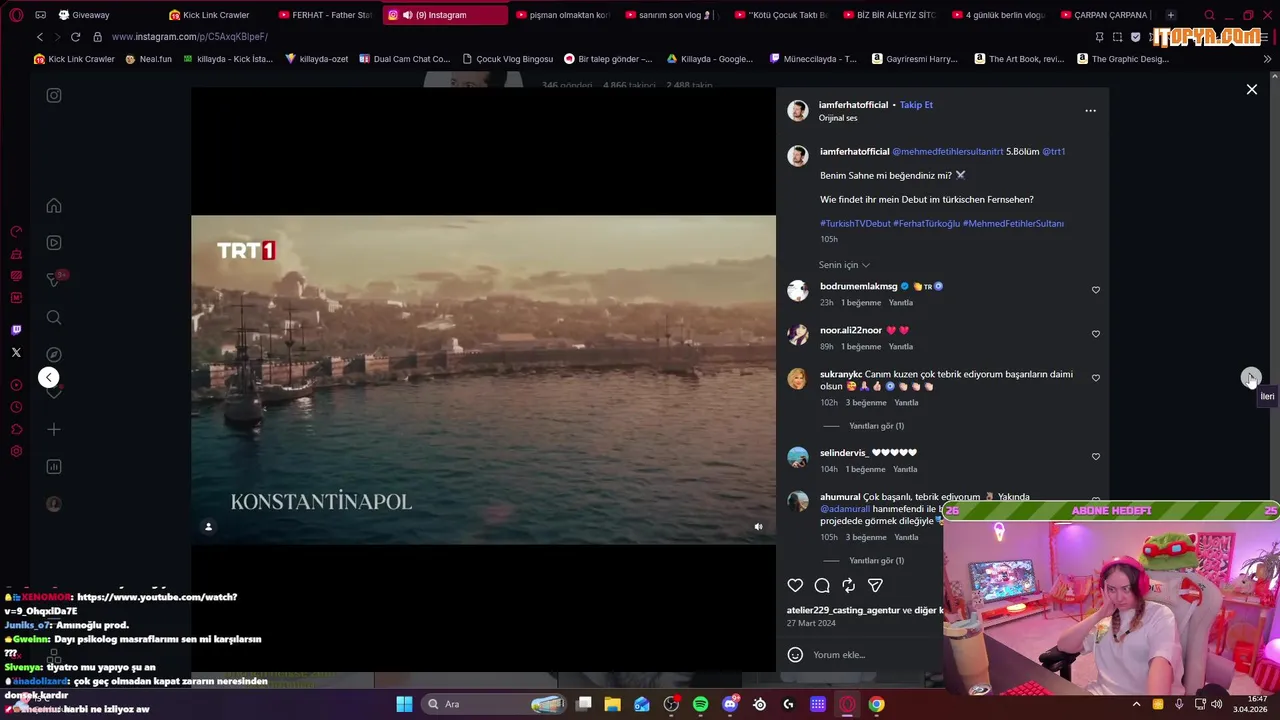
Task: Reply to bodrumemlakmsg with Yanıtla
Action: point(901,303)
